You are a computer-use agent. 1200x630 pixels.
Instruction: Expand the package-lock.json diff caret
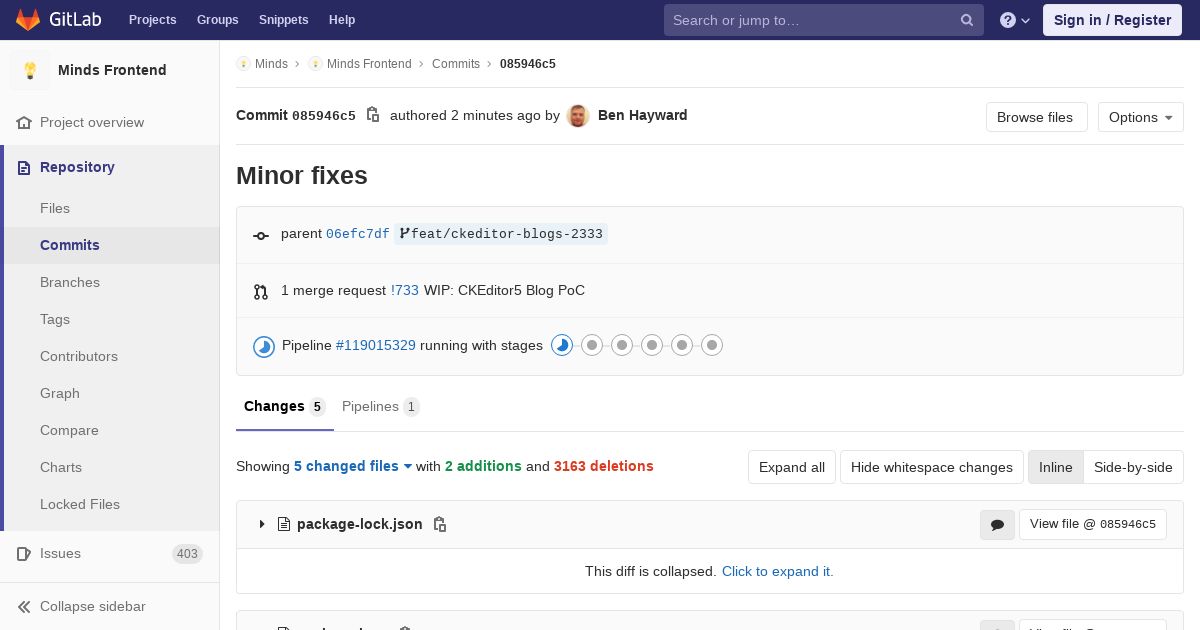[x=262, y=524]
